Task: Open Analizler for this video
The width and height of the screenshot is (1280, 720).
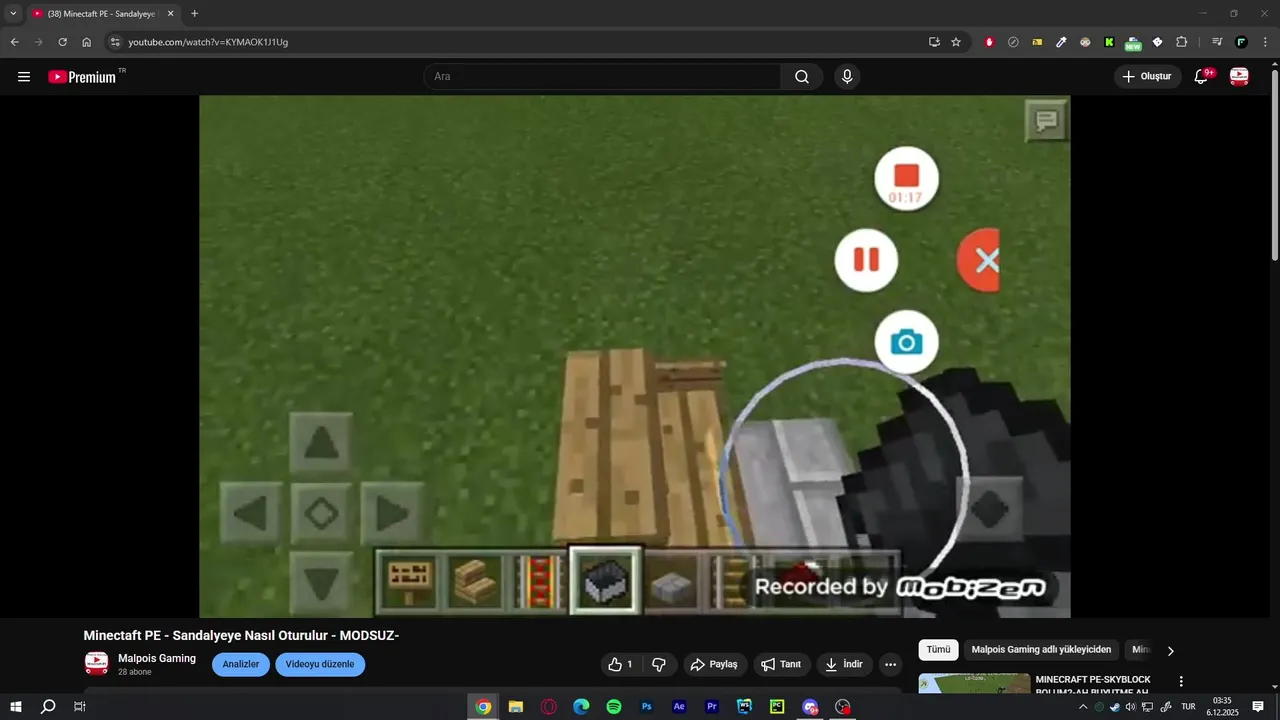Action: click(241, 664)
